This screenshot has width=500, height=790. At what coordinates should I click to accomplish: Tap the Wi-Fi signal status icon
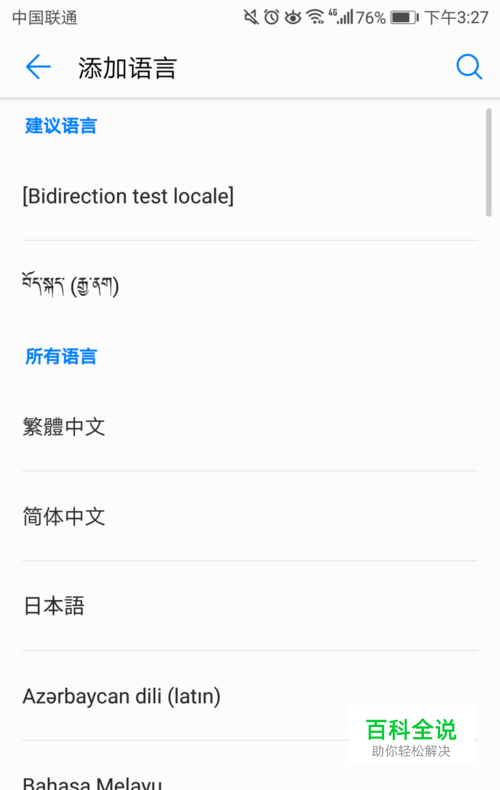click(x=316, y=18)
